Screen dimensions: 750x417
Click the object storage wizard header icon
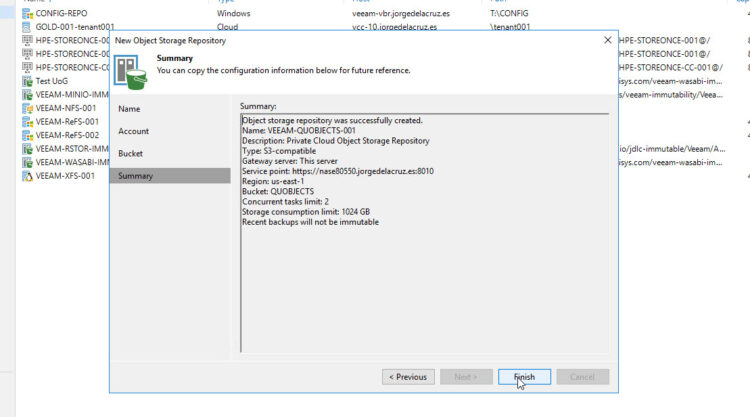point(130,72)
